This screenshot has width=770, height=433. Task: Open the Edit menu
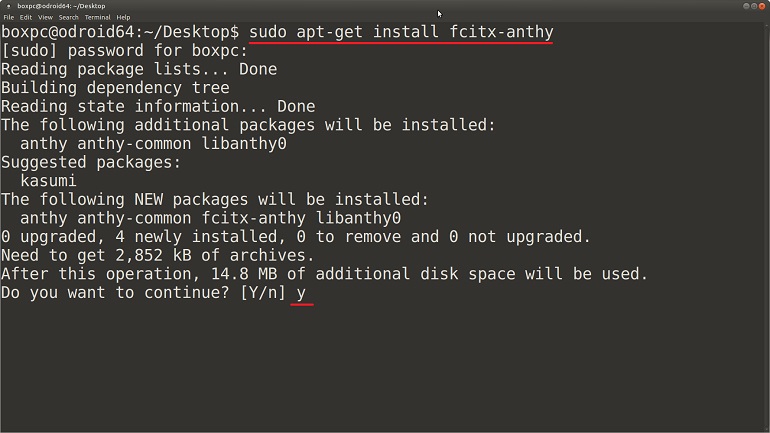26,17
